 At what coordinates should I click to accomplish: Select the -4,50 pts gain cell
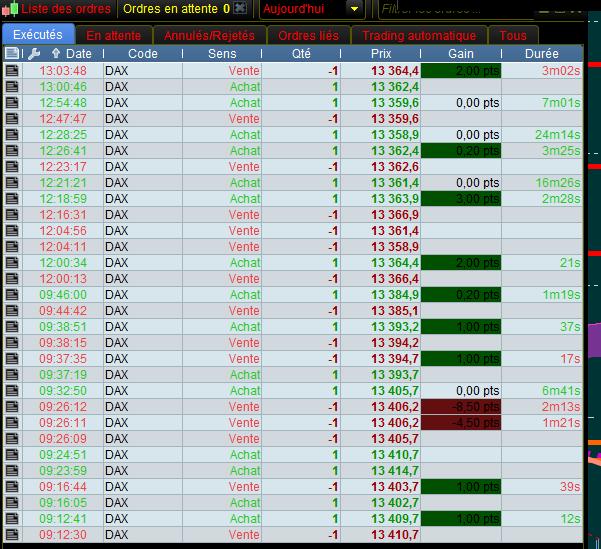(x=461, y=422)
